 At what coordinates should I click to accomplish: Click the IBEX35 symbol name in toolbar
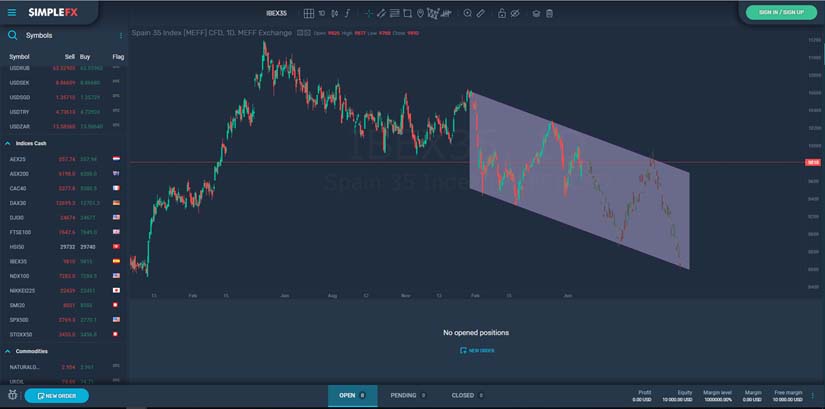coord(277,14)
